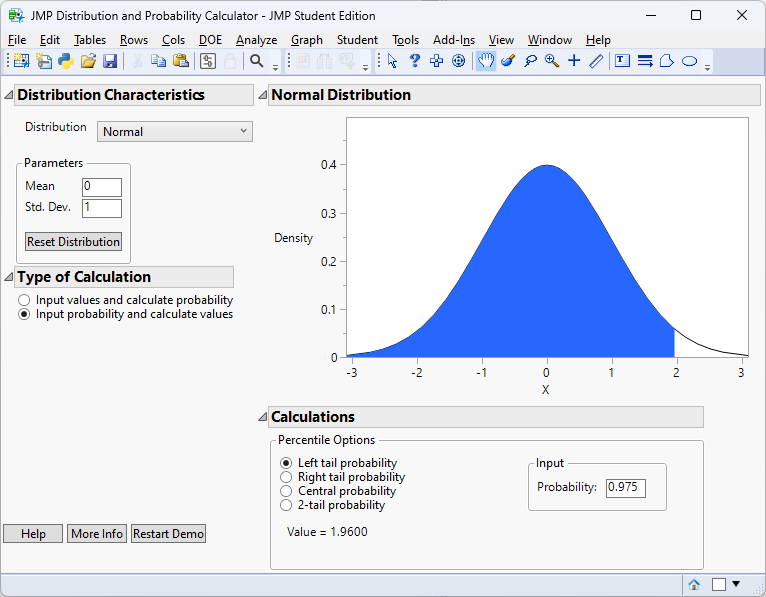Screen dimensions: 766x597
Task: Open the Distribution dropdown showing Normal
Action: coord(175,131)
